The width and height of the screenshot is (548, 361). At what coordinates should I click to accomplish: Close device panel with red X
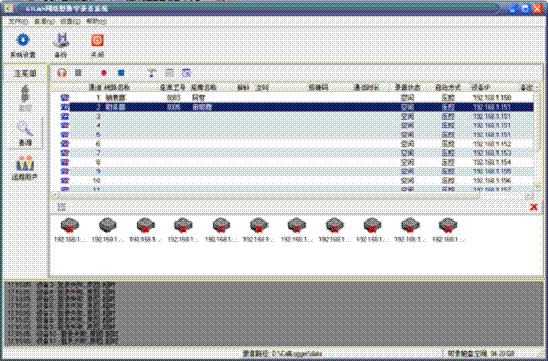click(534, 207)
